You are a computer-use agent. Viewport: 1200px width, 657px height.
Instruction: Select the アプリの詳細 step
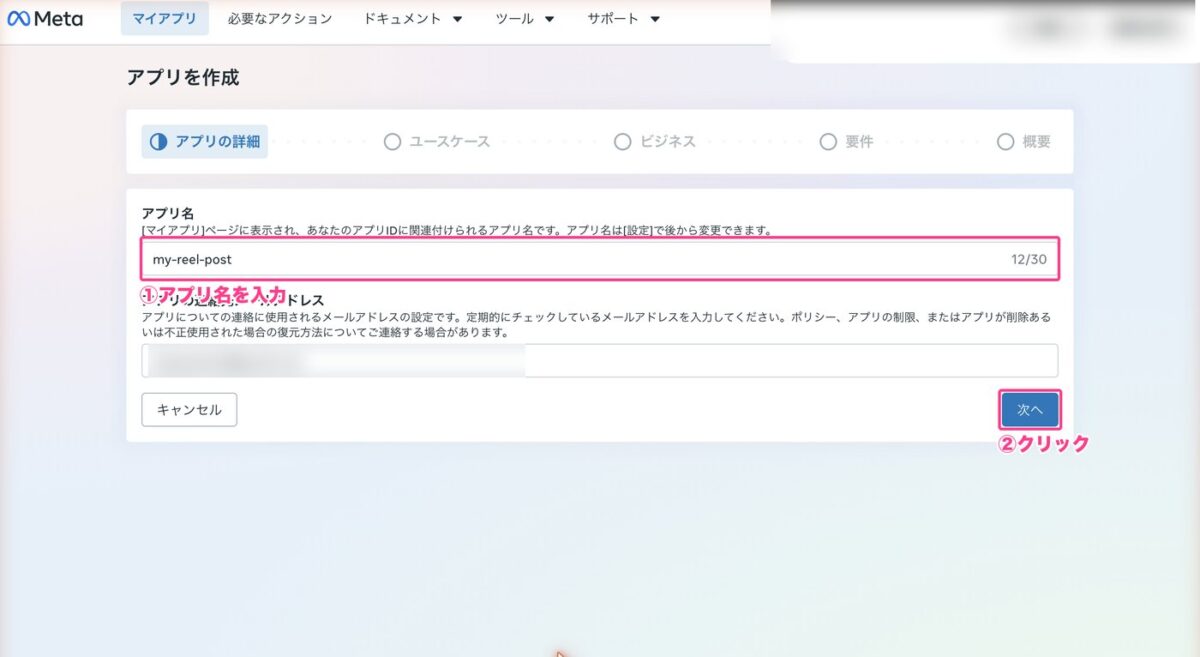tap(205, 142)
